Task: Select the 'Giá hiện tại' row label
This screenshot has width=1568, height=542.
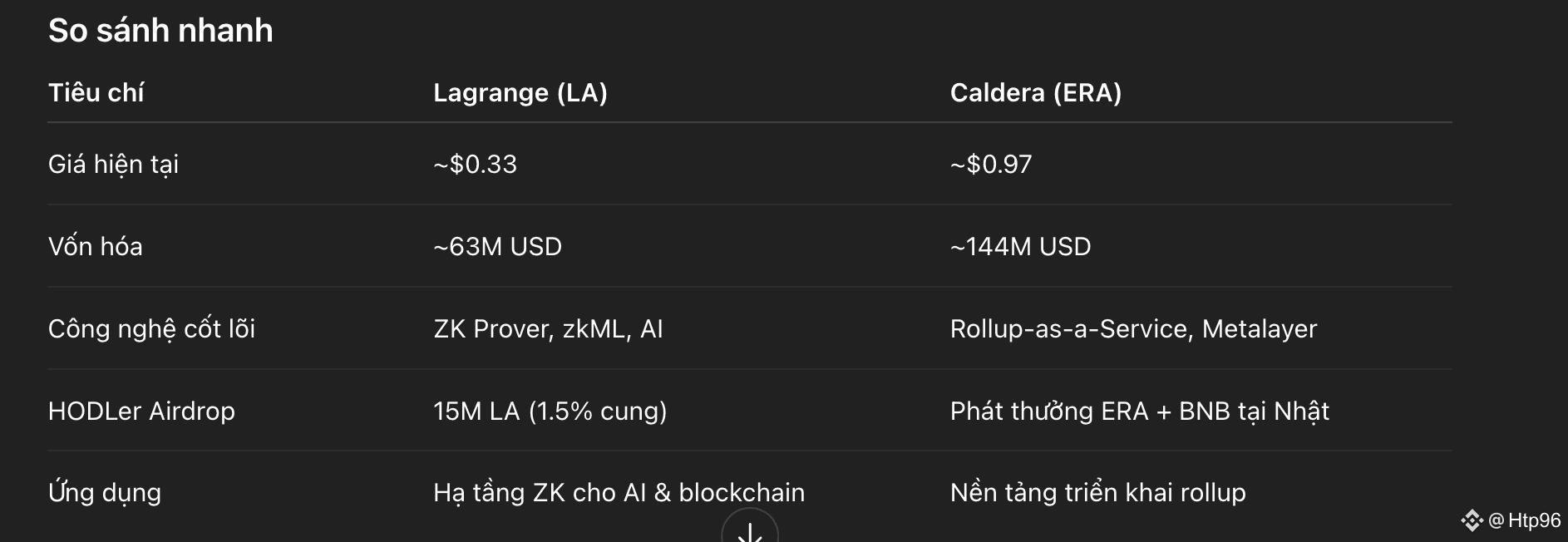Action: click(x=113, y=165)
